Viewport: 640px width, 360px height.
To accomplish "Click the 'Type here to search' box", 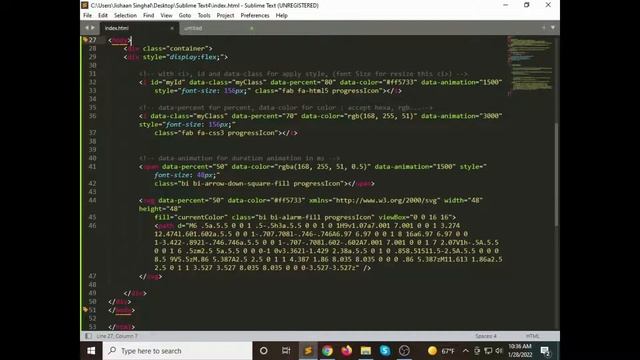I will coord(177,351).
